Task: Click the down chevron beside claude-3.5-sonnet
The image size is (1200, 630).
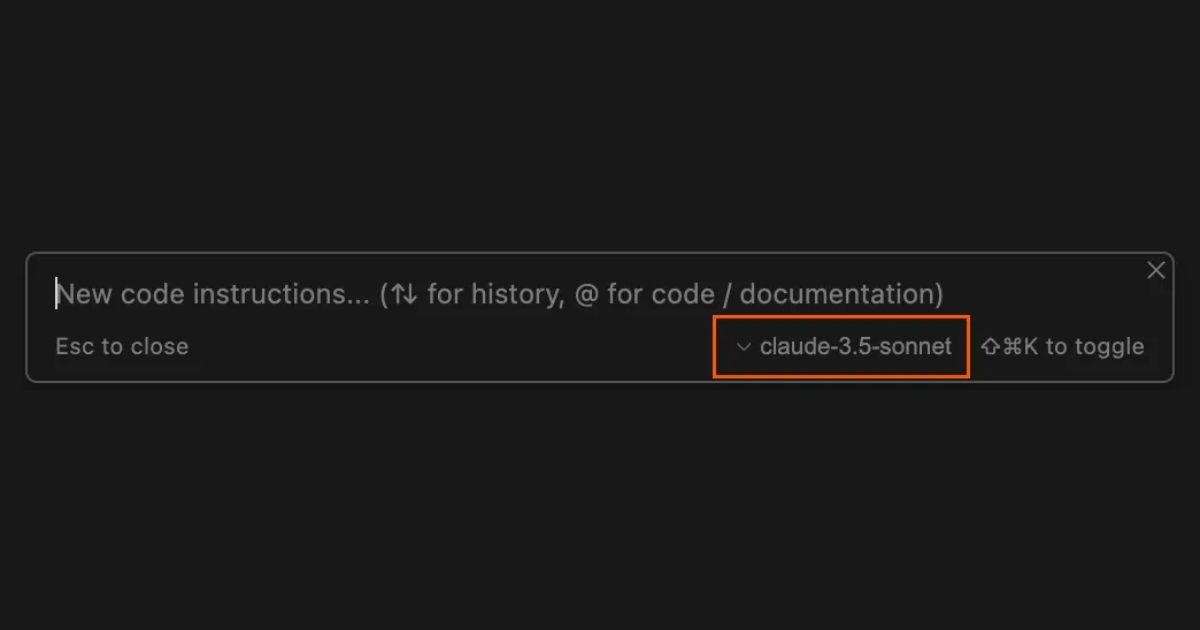Action: coord(743,347)
